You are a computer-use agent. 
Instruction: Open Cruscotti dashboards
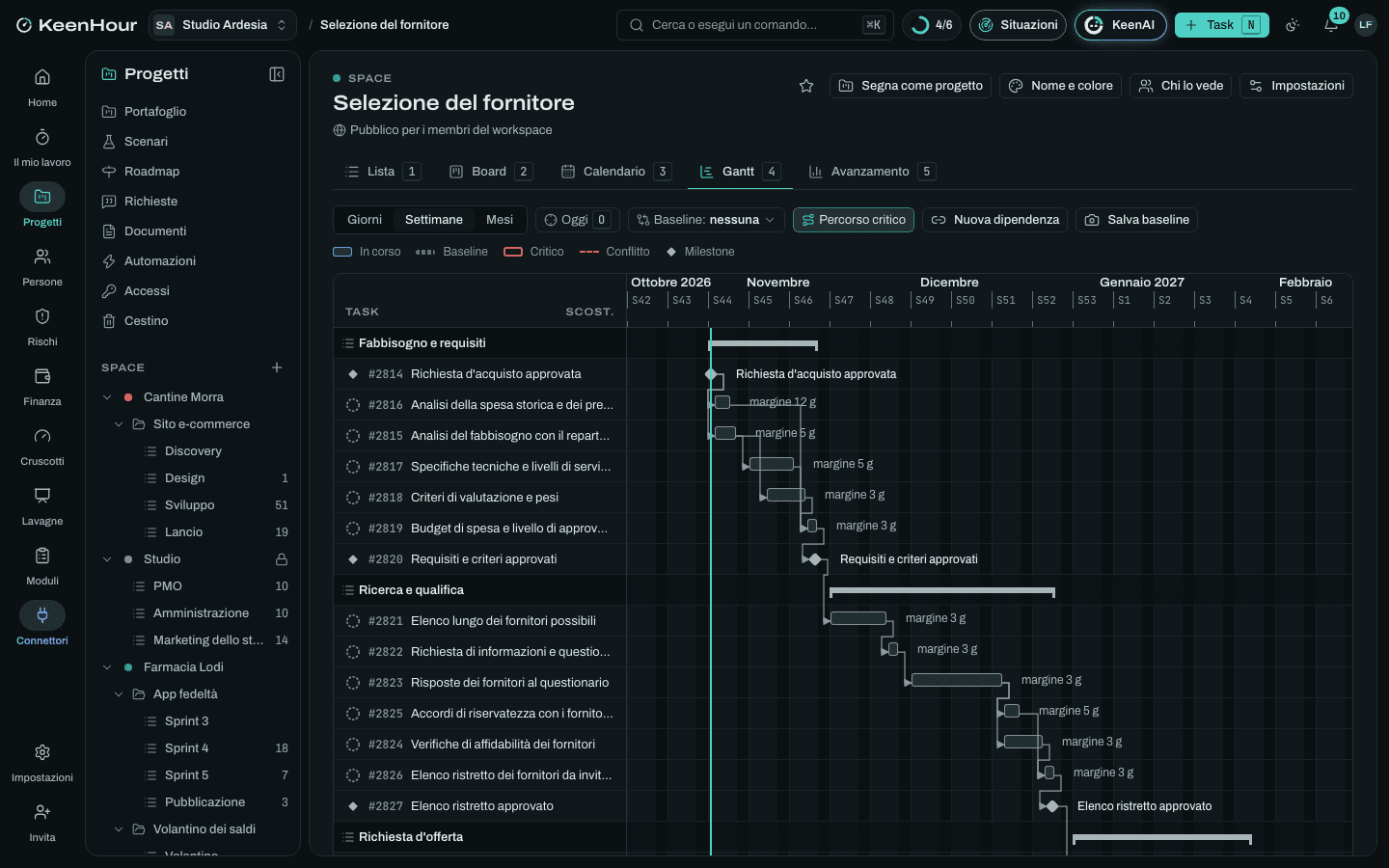[x=42, y=447]
